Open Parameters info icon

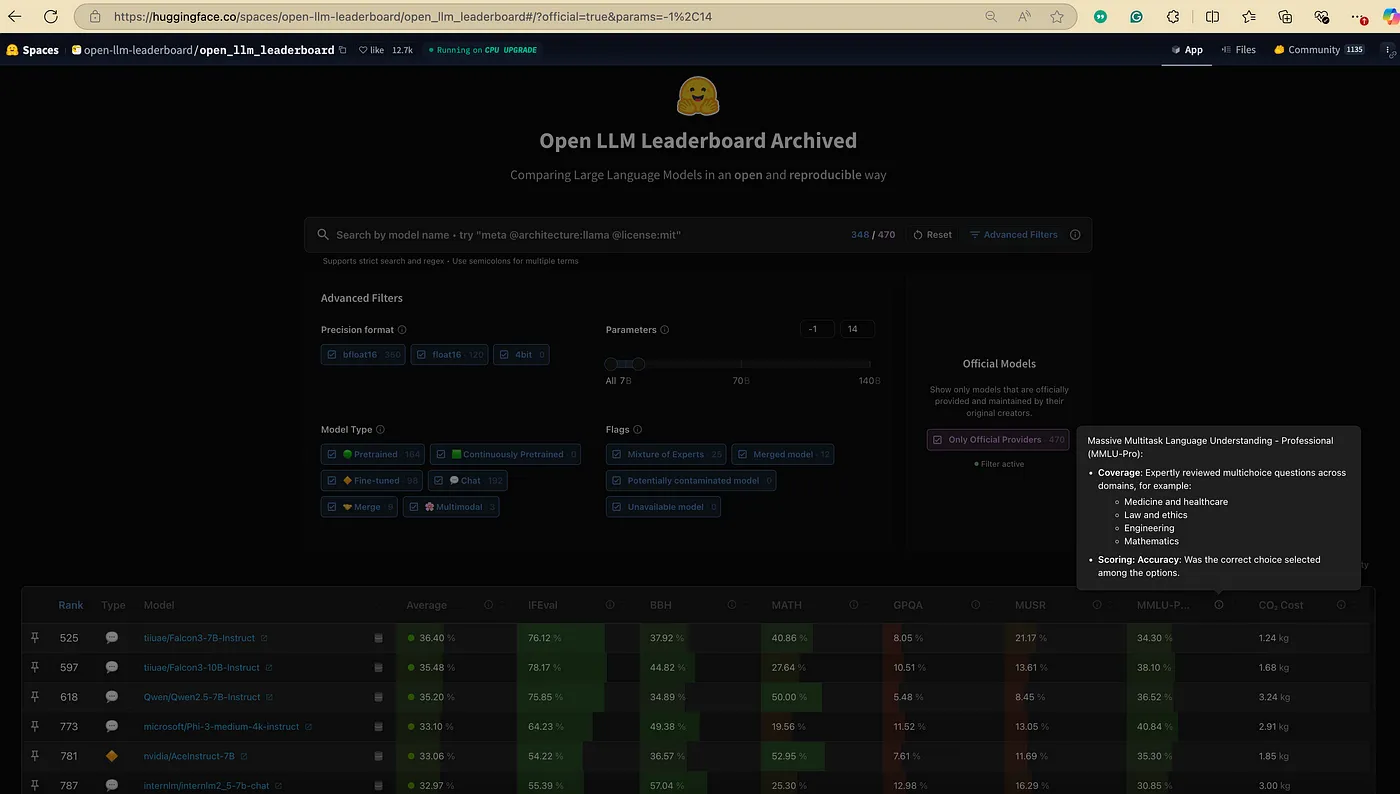[x=665, y=330]
